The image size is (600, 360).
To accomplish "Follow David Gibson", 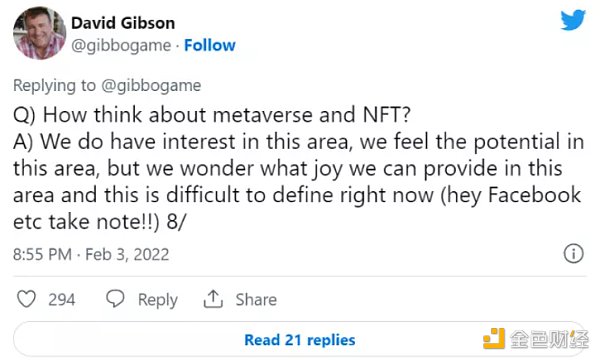I will 210,45.
